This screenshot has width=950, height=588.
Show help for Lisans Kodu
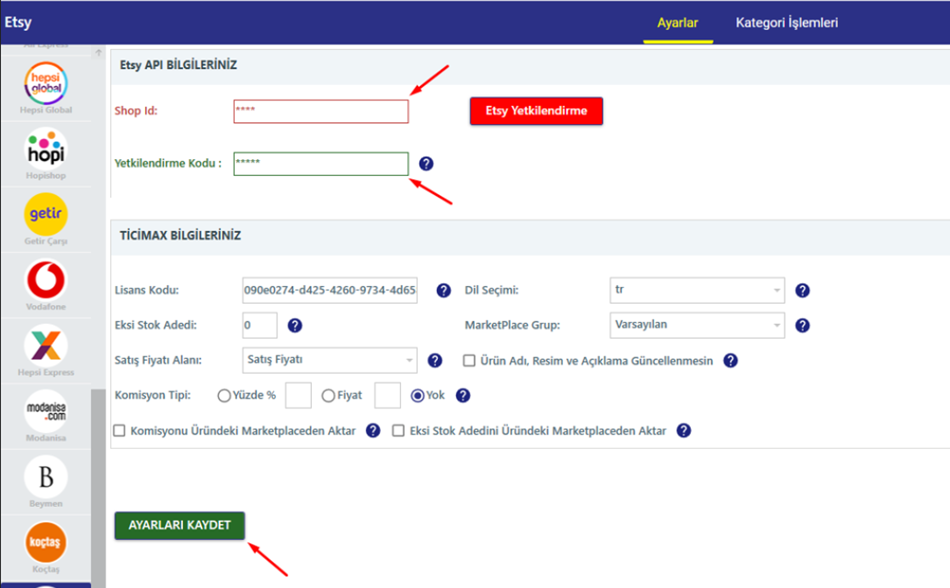(x=443, y=291)
